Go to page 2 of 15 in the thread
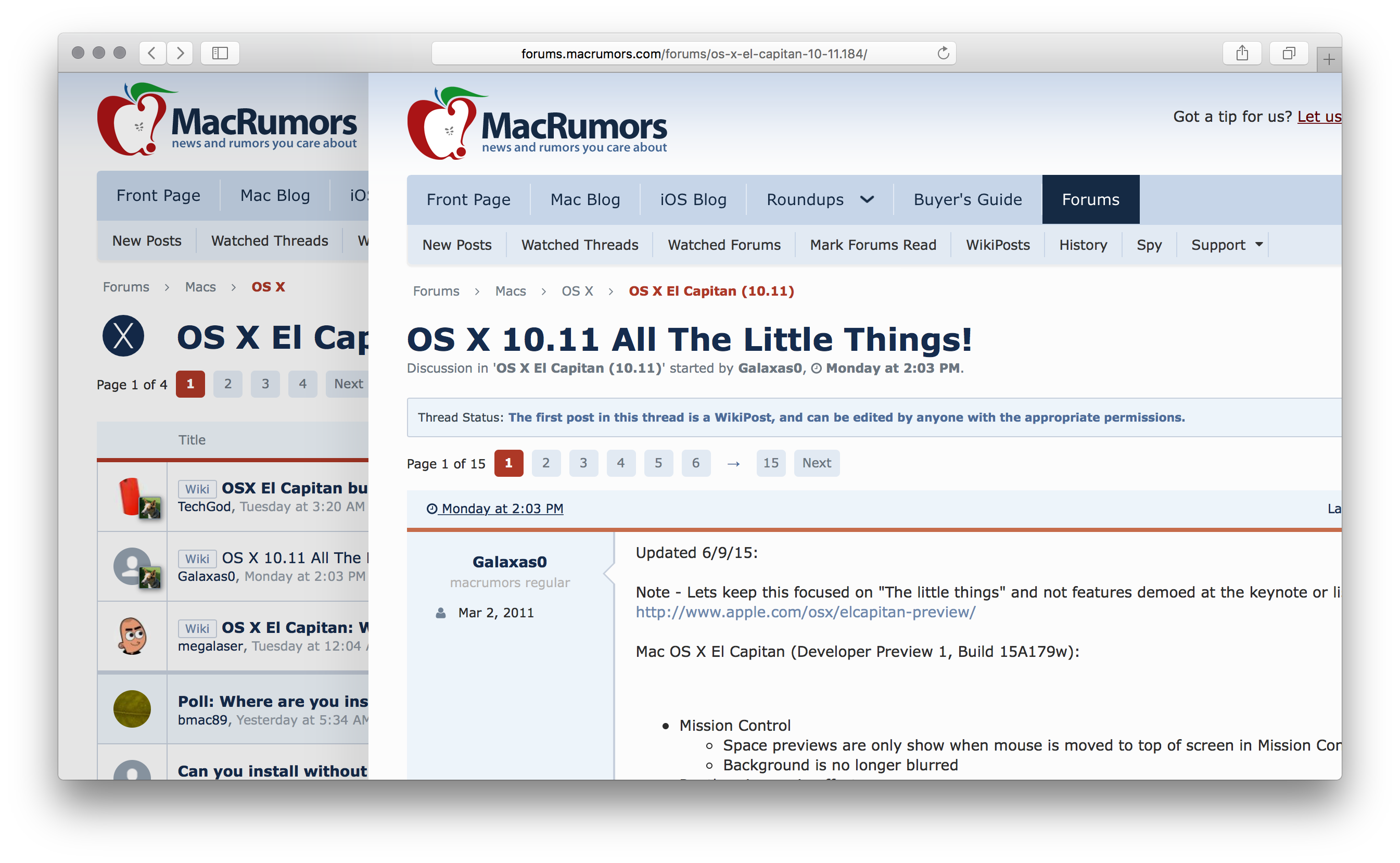 (545, 463)
